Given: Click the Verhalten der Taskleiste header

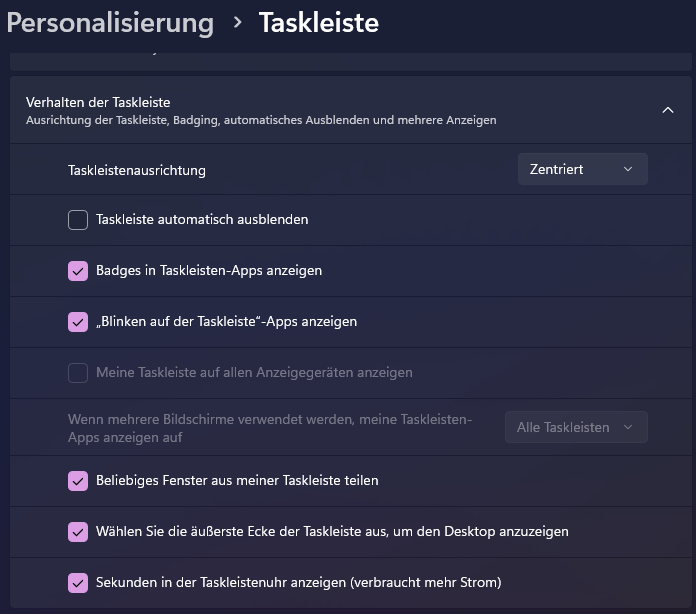Looking at the screenshot, I should (x=98, y=102).
